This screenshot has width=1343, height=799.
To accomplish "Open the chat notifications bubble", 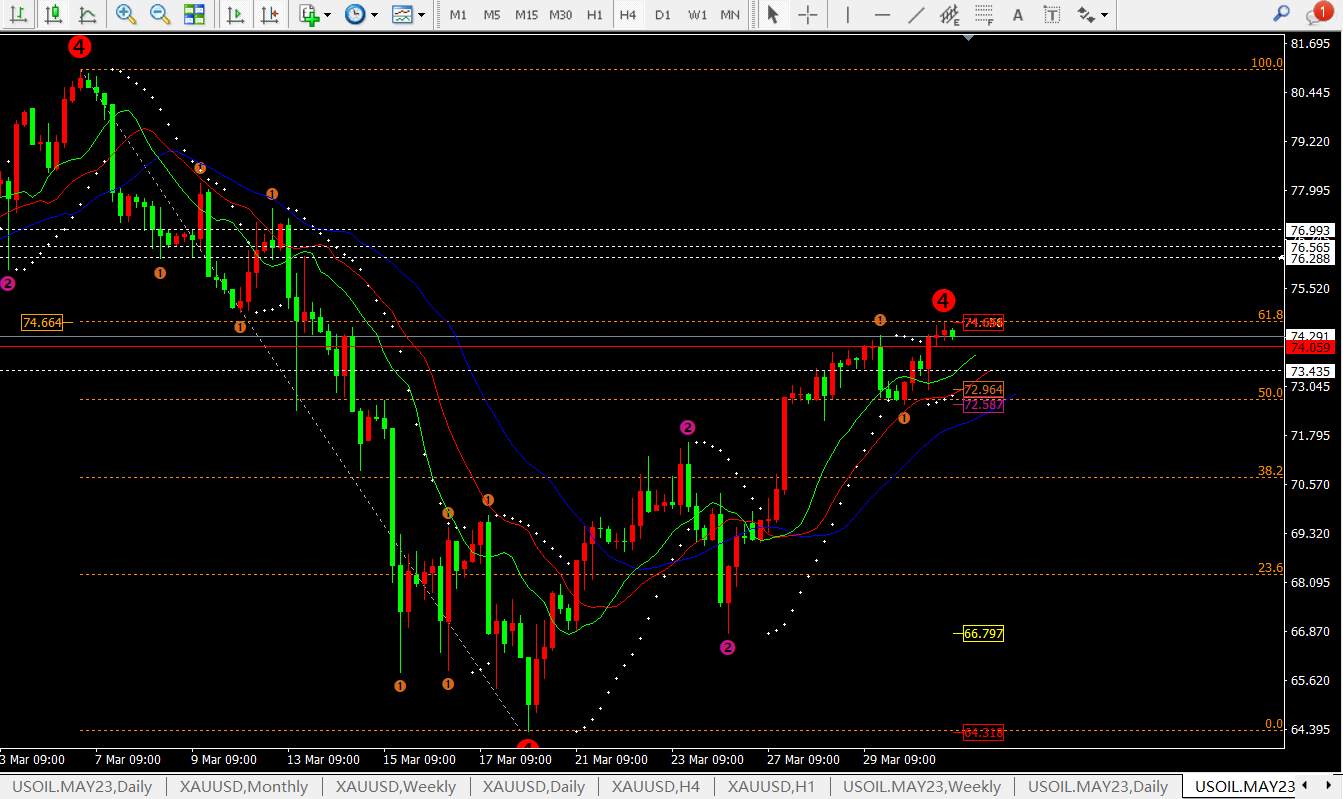I will pos(1318,14).
